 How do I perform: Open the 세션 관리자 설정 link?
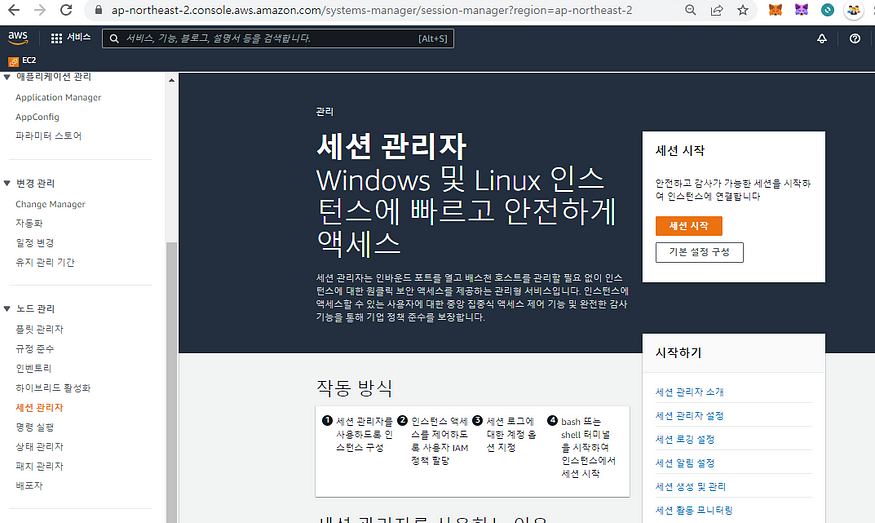pyautogui.click(x=690, y=416)
